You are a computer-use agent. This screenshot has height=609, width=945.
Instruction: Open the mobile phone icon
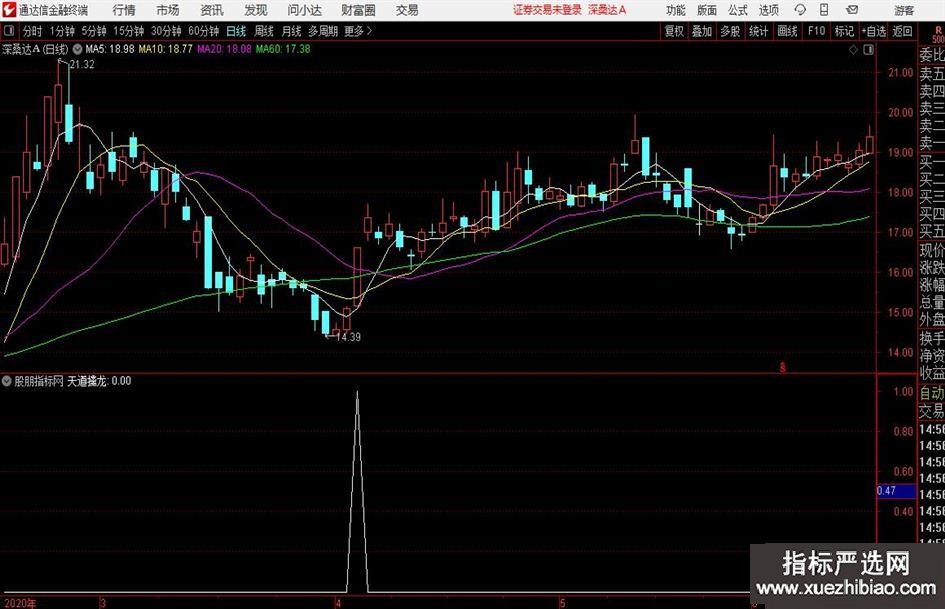click(824, 10)
